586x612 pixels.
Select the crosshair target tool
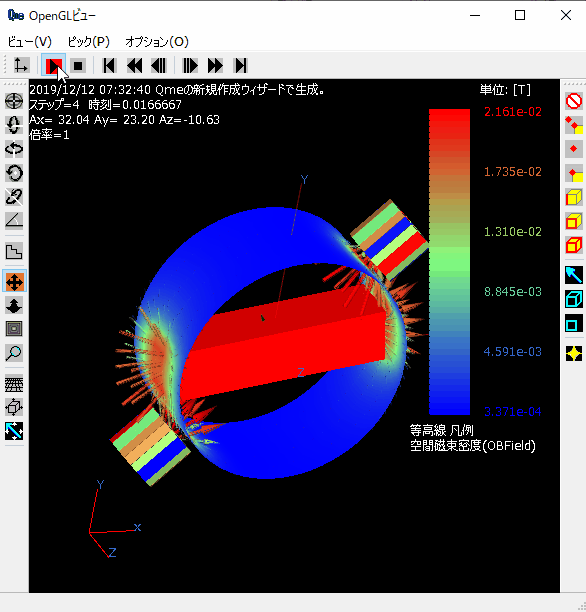pos(14,101)
